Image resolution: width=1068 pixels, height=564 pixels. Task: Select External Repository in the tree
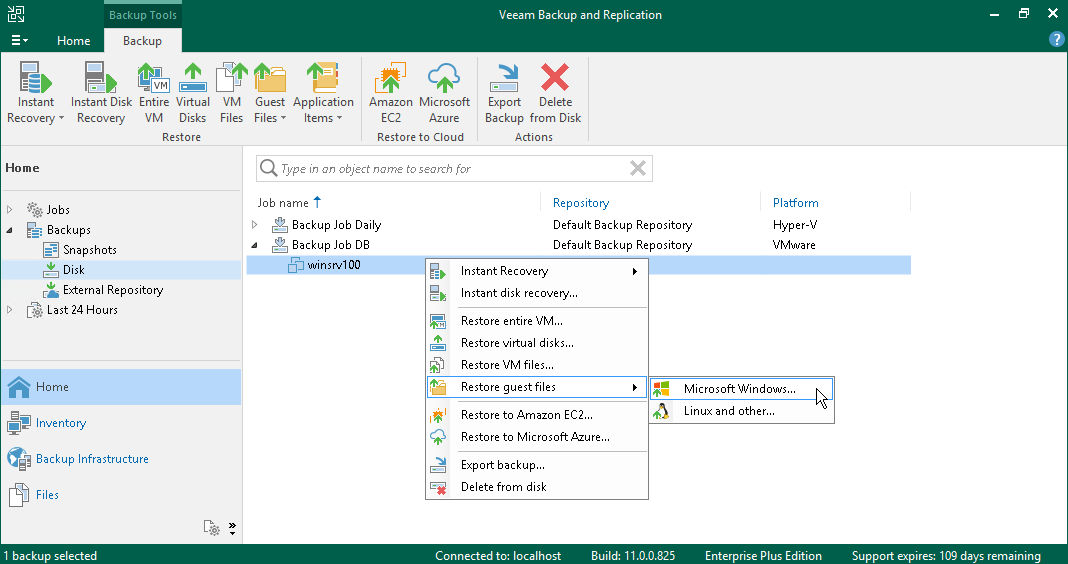coord(112,290)
